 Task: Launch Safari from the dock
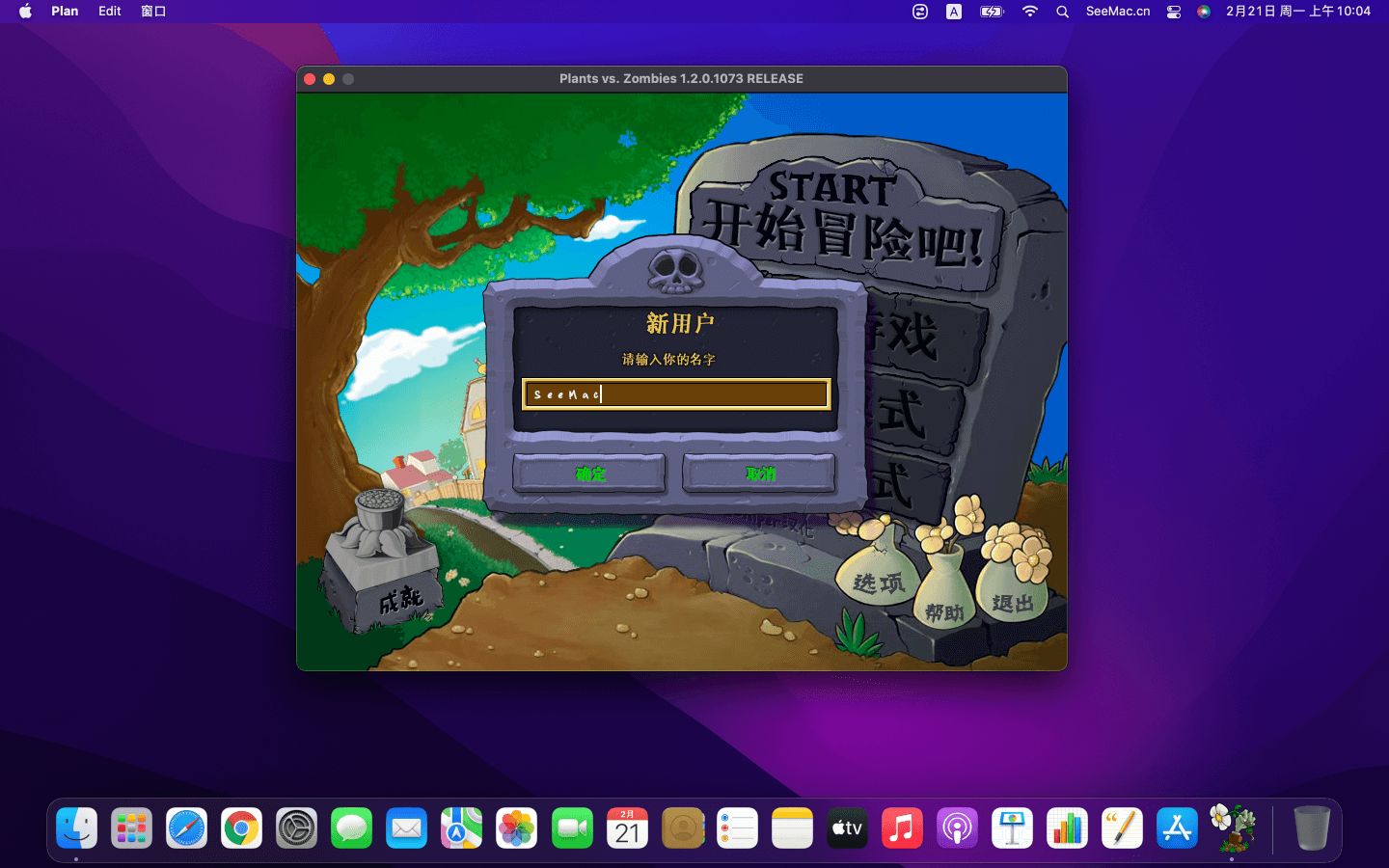point(186,828)
